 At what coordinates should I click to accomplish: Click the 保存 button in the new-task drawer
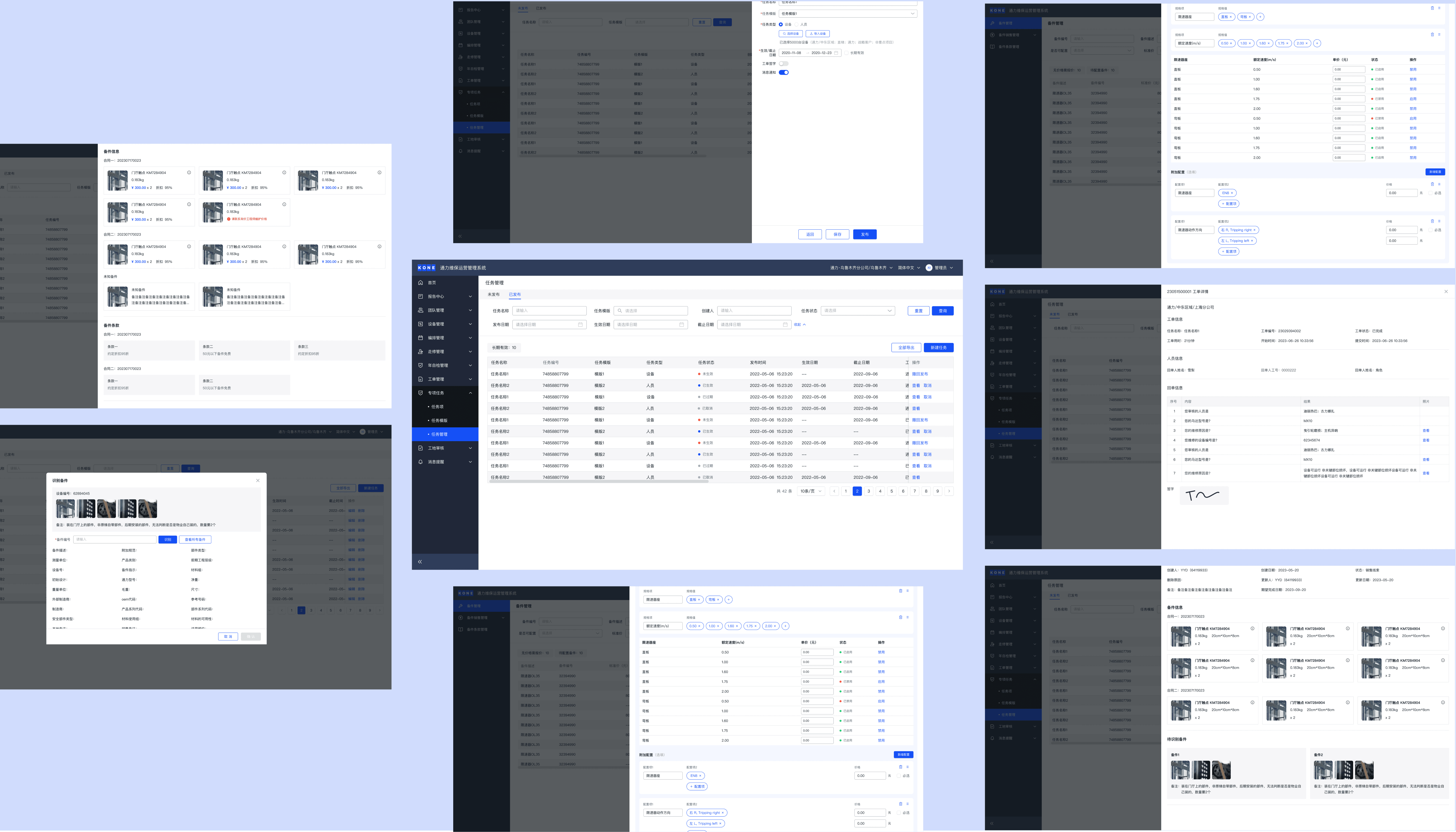point(837,234)
